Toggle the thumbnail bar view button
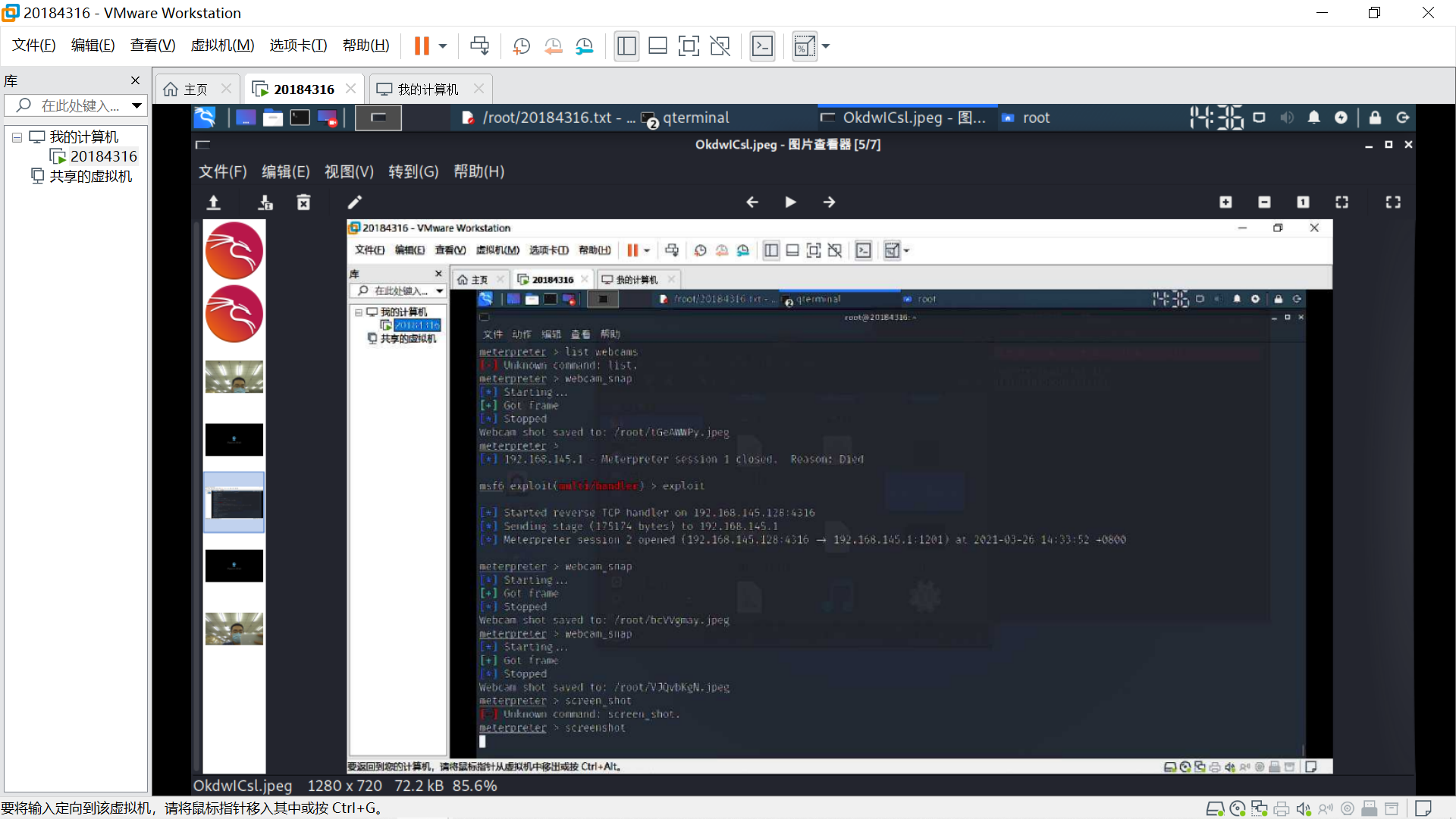This screenshot has width=1456, height=819. [657, 46]
